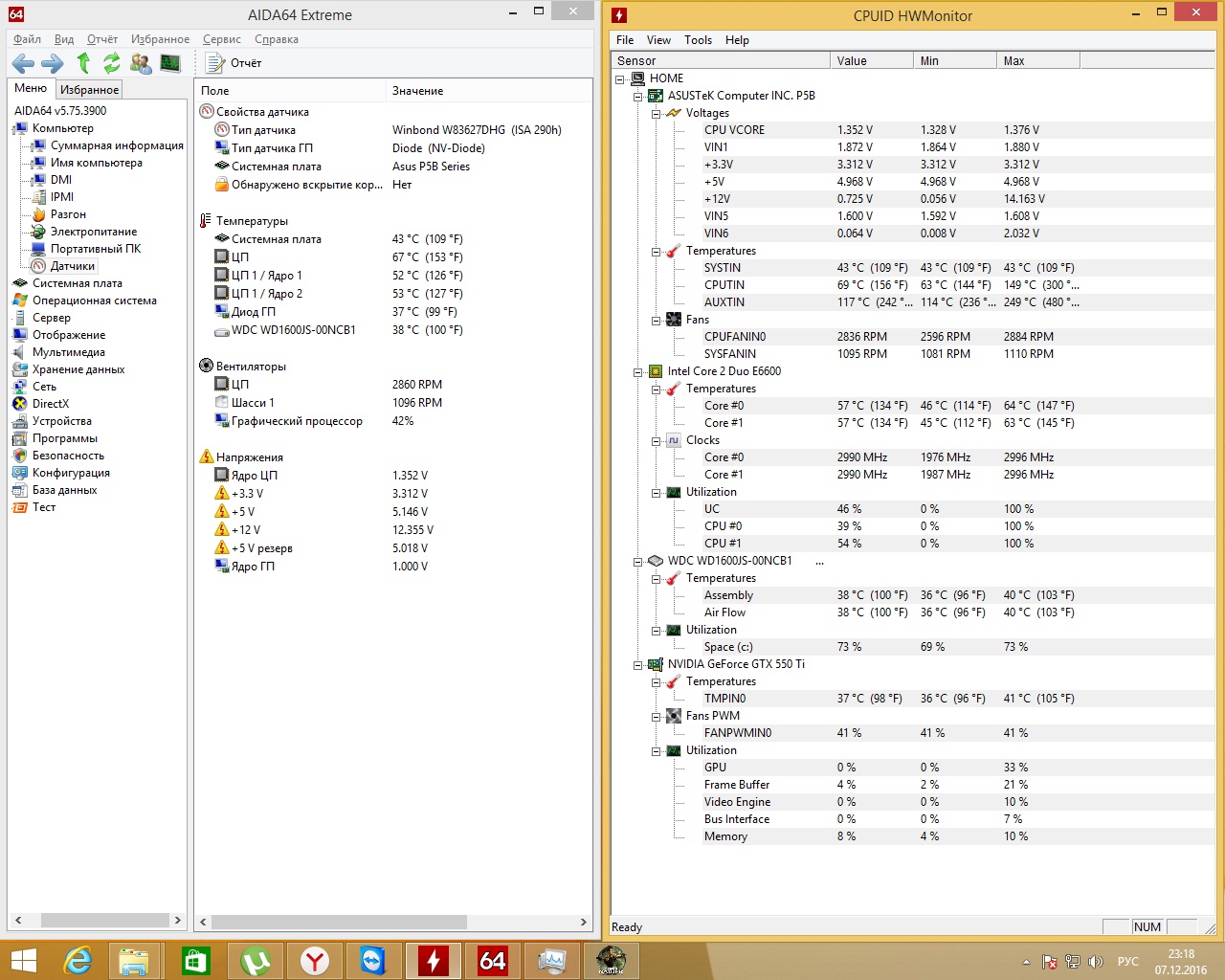This screenshot has height=980, width=1225.
Task: Collapse the NVIDIA GeForce GTX 550 Ti node
Action: point(638,664)
